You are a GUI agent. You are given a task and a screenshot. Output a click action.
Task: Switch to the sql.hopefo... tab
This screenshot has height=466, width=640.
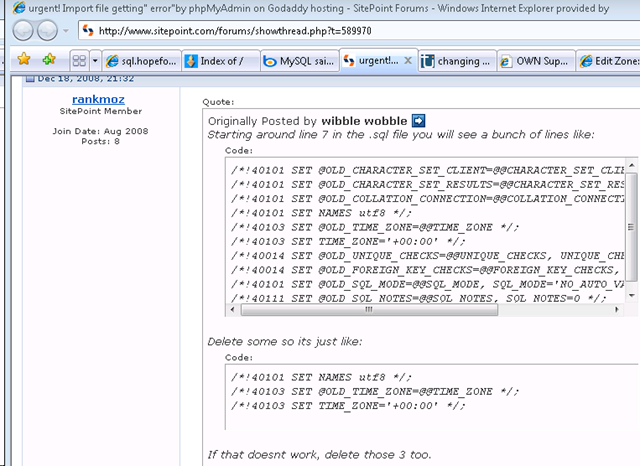pos(141,61)
